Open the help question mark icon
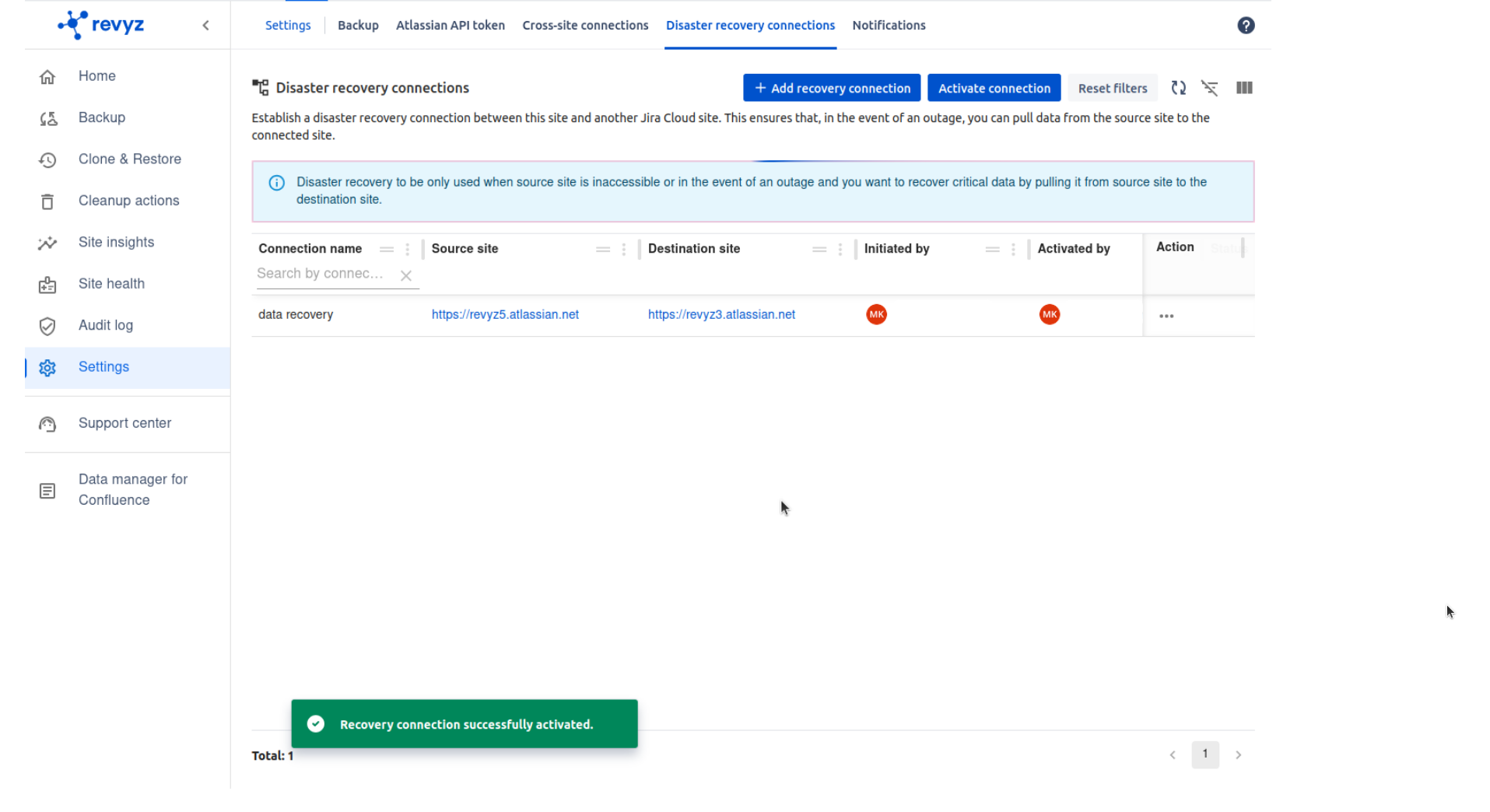The width and height of the screenshot is (1490, 812). tap(1245, 26)
